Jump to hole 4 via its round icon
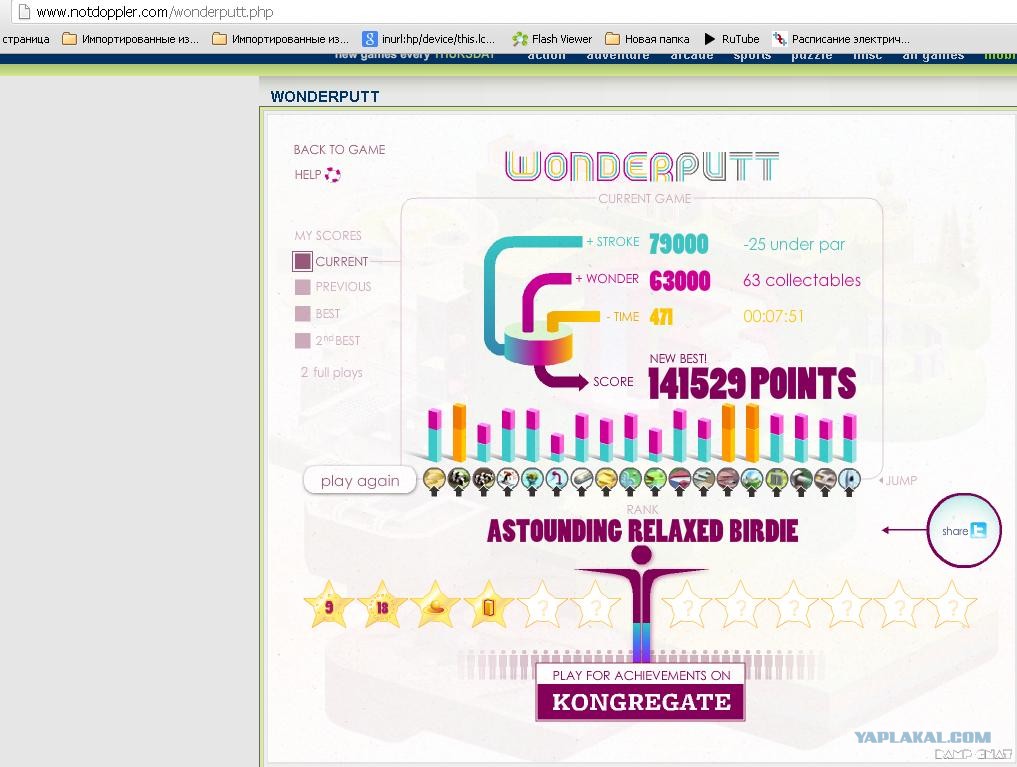Image resolution: width=1017 pixels, height=767 pixels. [x=508, y=479]
